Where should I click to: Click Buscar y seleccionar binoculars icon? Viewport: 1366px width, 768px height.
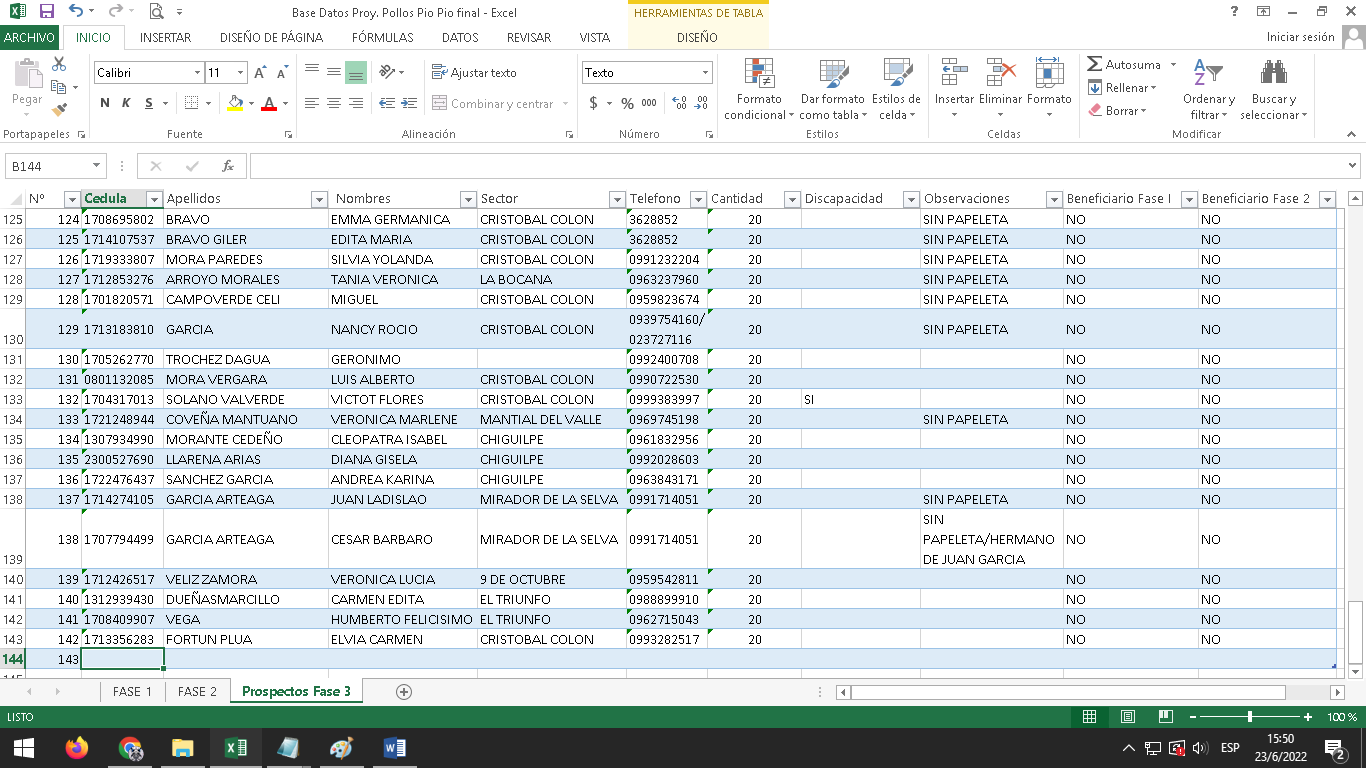(x=1273, y=90)
